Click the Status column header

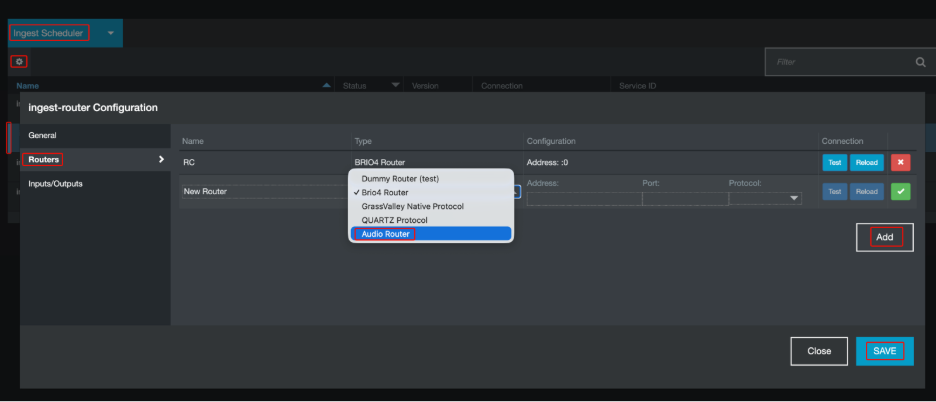(x=355, y=86)
